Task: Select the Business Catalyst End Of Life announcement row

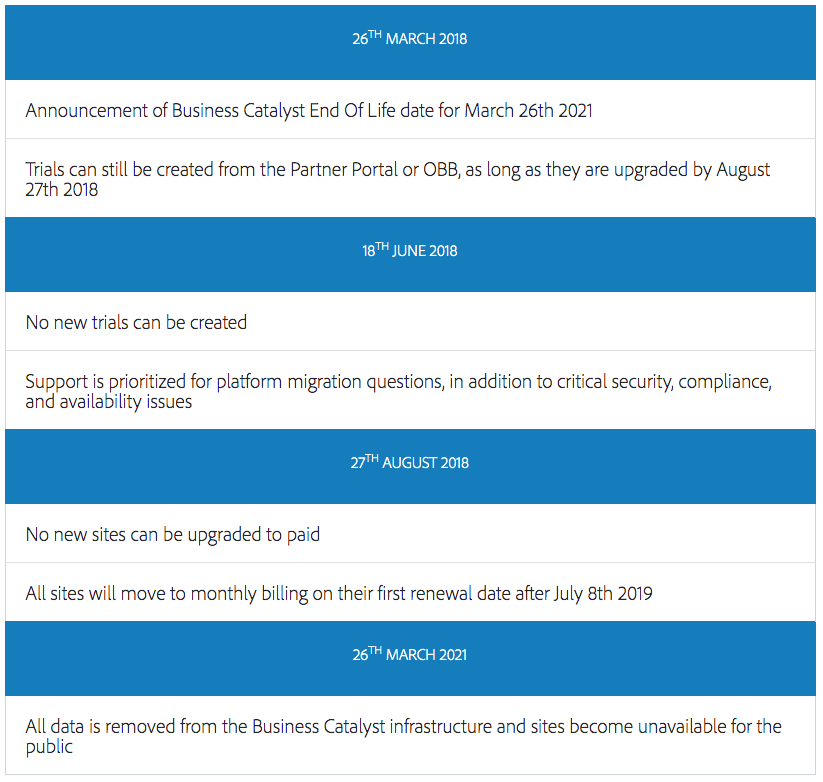Action: tap(410, 110)
